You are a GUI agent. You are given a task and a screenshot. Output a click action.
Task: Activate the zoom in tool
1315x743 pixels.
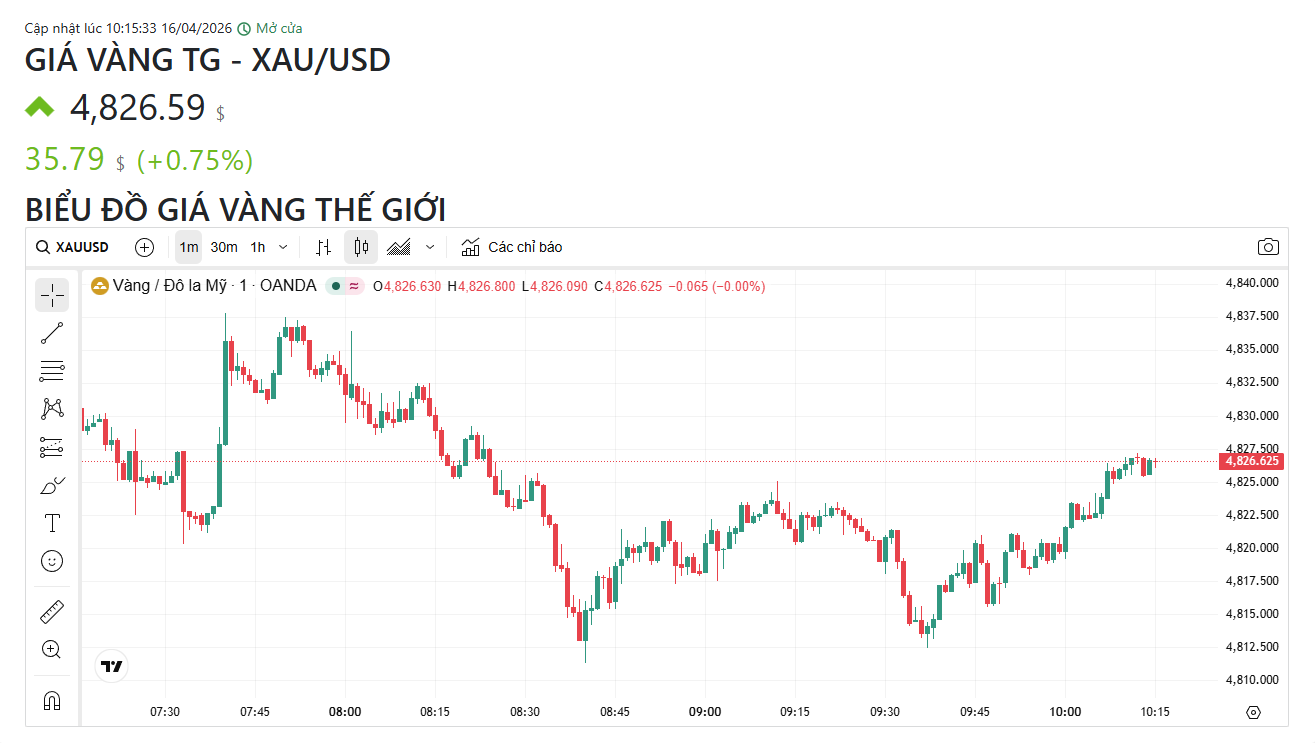coord(52,649)
